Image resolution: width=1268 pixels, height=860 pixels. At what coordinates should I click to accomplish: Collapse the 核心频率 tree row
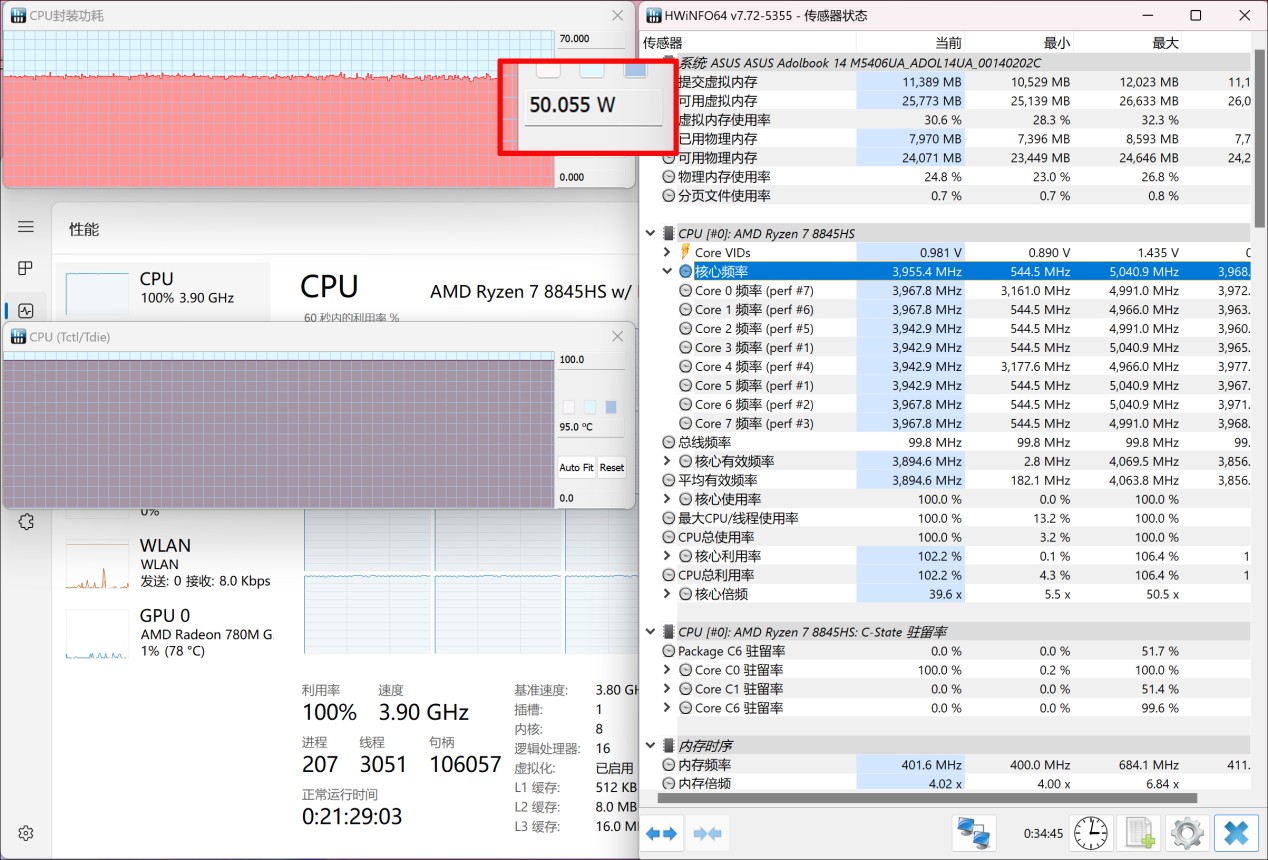668,271
